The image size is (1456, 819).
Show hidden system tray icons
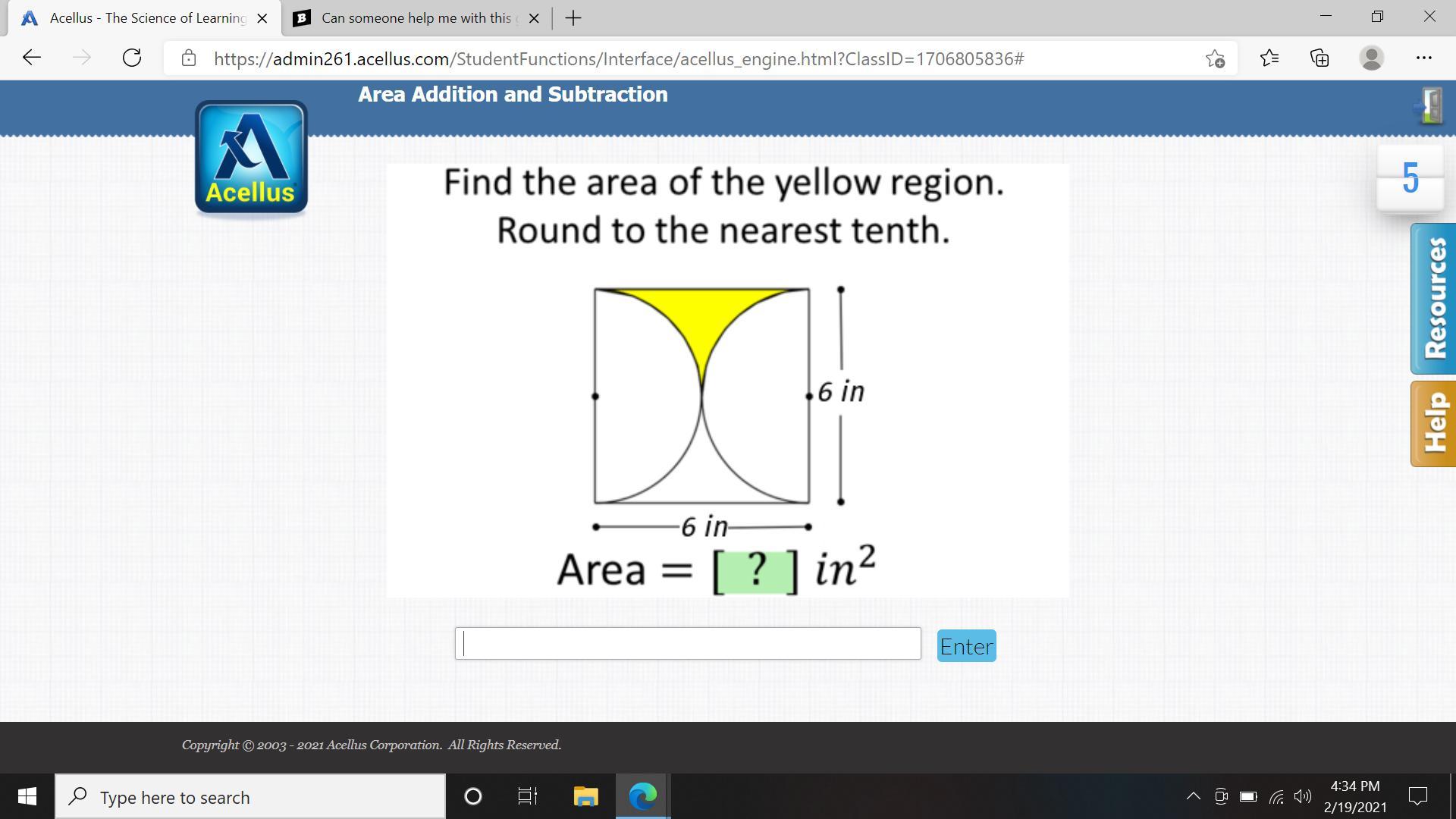click(x=1193, y=796)
